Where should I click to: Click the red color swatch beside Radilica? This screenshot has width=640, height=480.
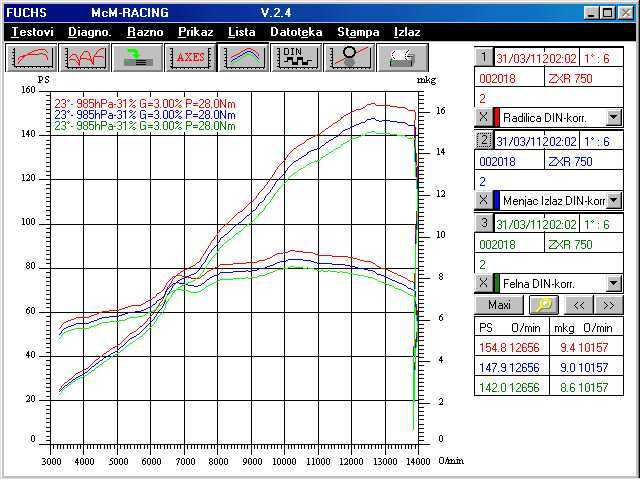click(497, 118)
